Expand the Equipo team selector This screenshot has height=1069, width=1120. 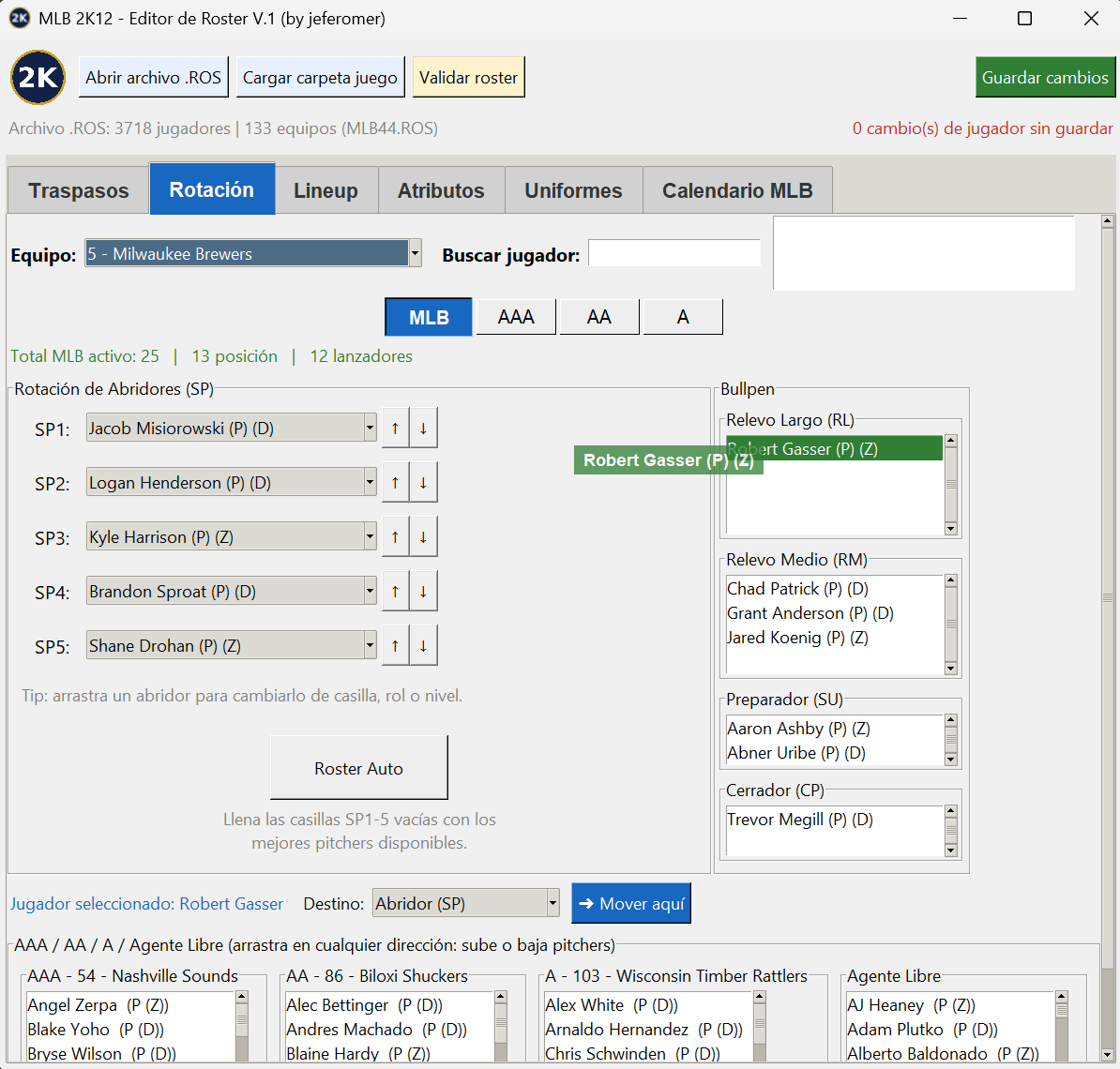[x=415, y=253]
